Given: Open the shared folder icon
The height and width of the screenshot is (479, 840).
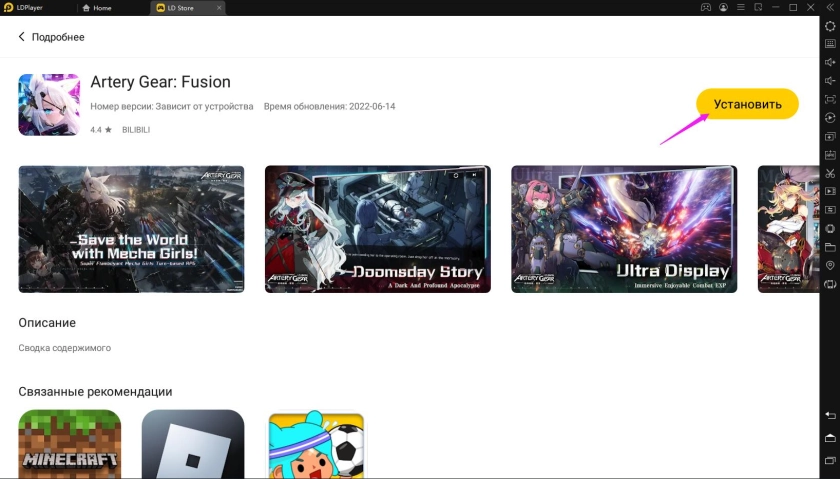Looking at the screenshot, I should (x=830, y=246).
